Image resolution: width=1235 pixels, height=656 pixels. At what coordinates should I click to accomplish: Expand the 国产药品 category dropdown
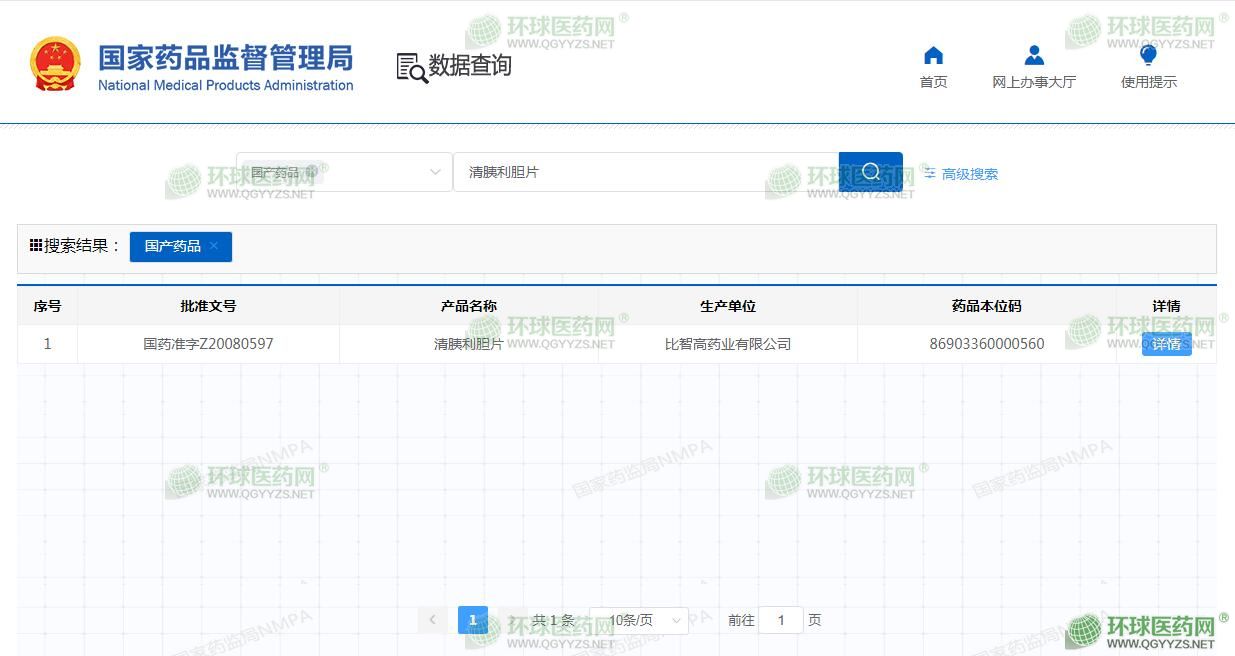click(435, 172)
